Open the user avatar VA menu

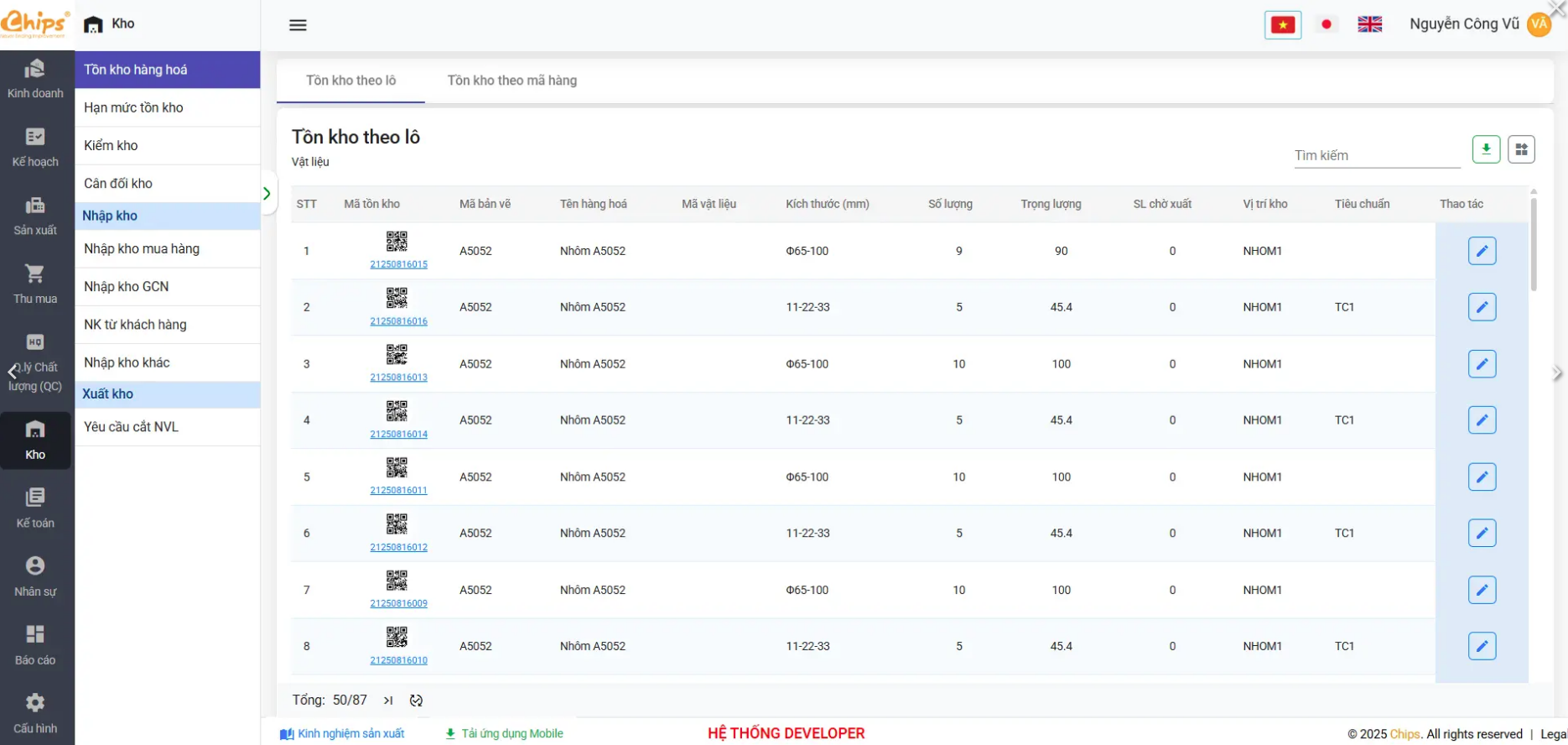click(1539, 24)
